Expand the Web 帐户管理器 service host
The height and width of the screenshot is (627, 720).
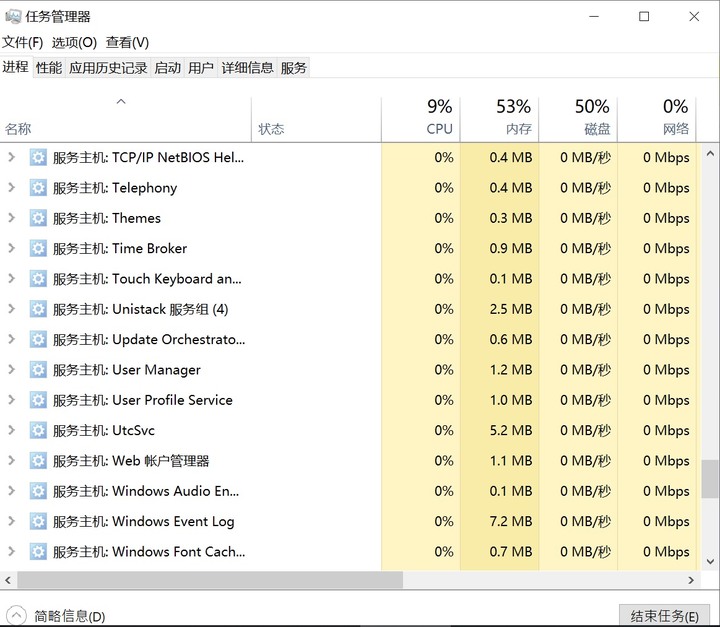click(x=11, y=461)
